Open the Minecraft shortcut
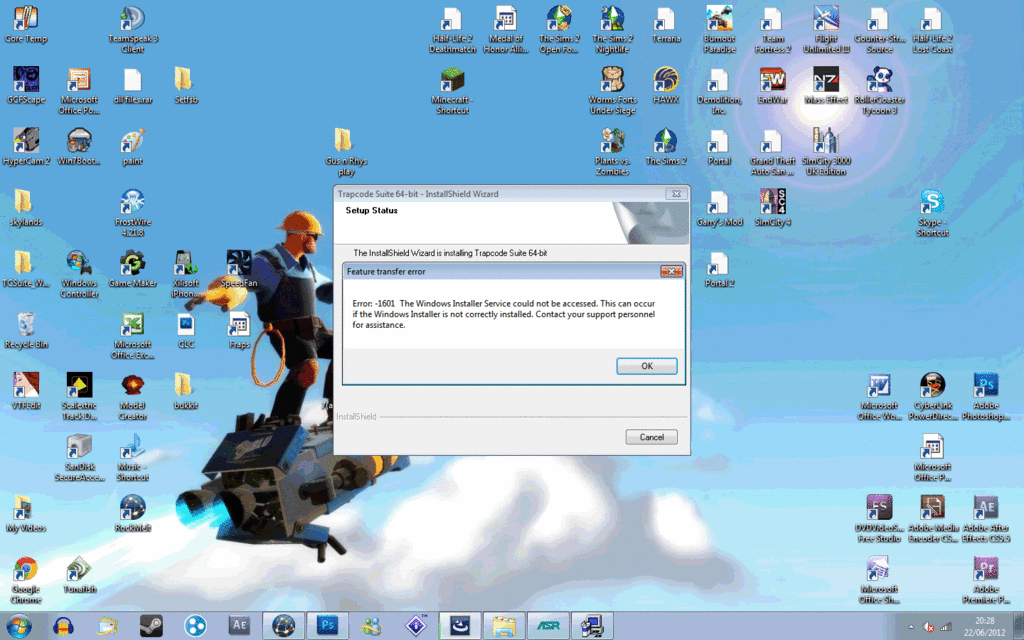 click(452, 90)
